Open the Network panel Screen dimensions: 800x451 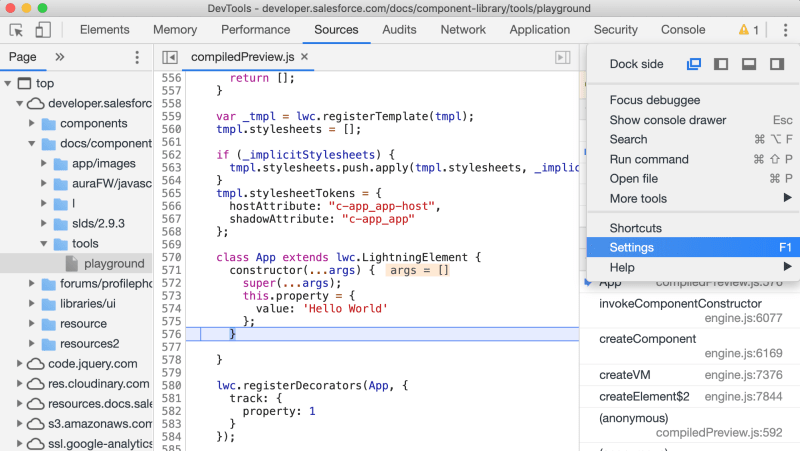(x=463, y=30)
